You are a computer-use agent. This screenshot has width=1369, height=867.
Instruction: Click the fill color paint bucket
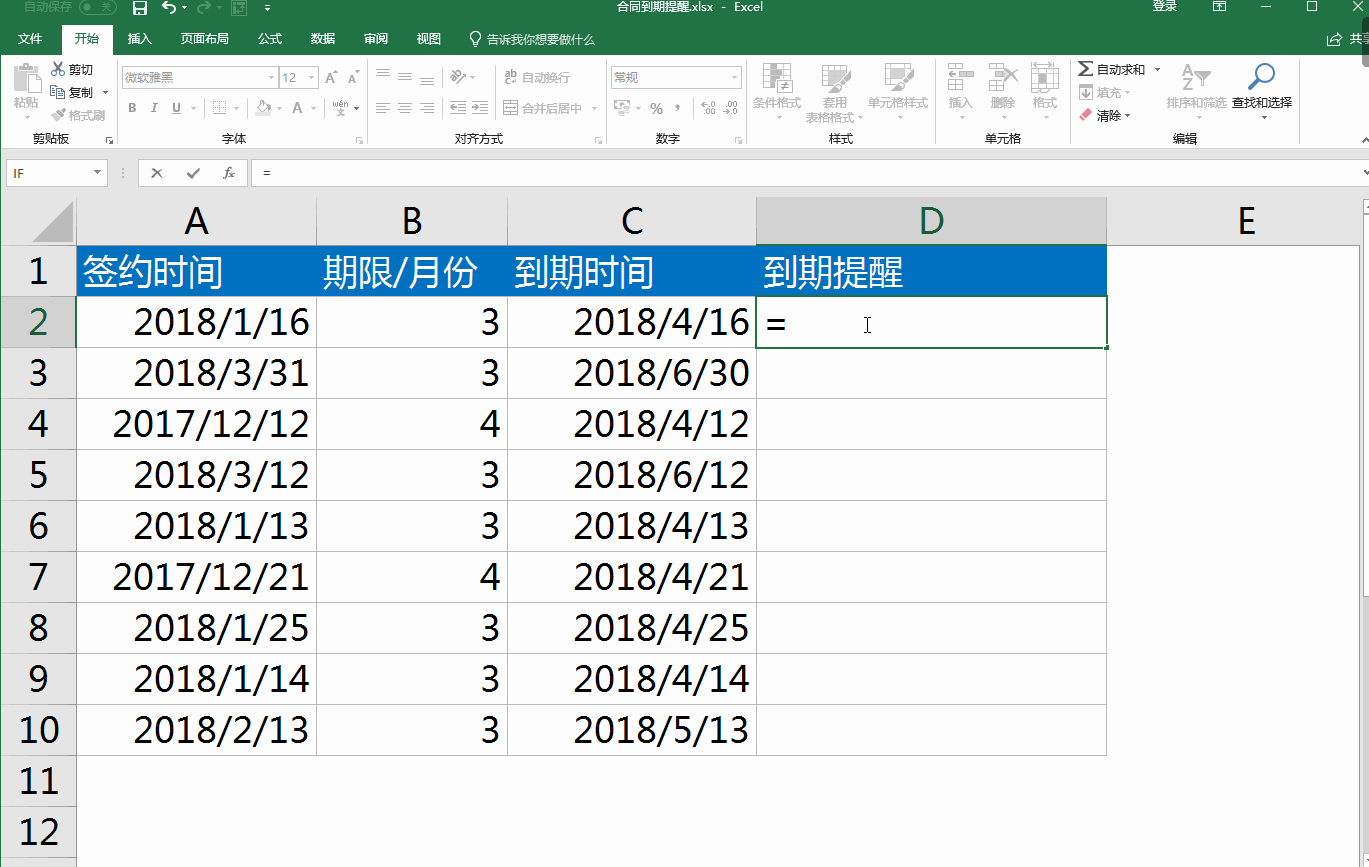point(263,108)
